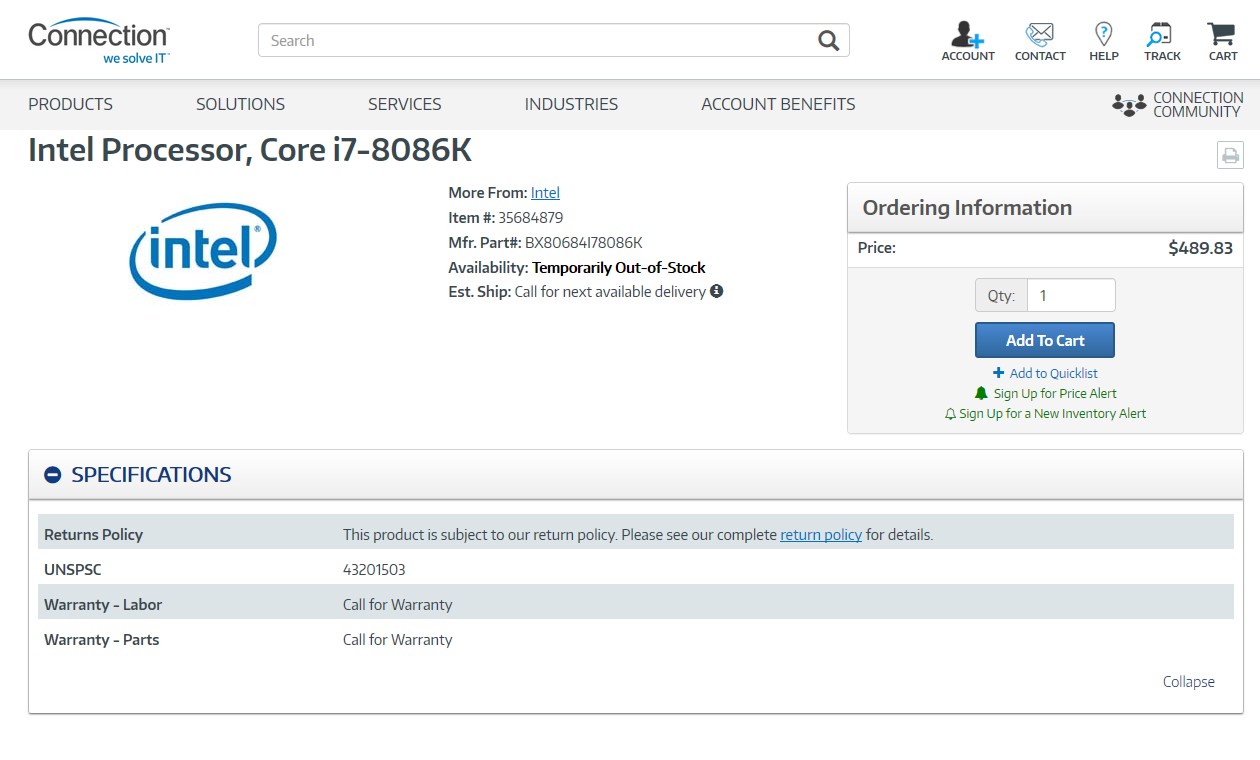This screenshot has height=760, width=1260.
Task: Open the return policy link
Action: [x=821, y=535]
